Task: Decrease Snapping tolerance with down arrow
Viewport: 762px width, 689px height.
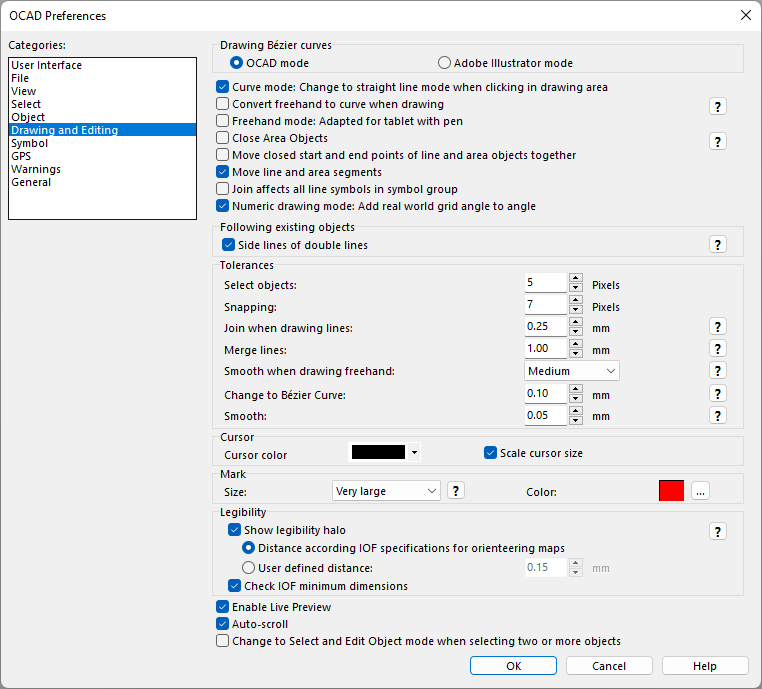Action: coord(576,310)
